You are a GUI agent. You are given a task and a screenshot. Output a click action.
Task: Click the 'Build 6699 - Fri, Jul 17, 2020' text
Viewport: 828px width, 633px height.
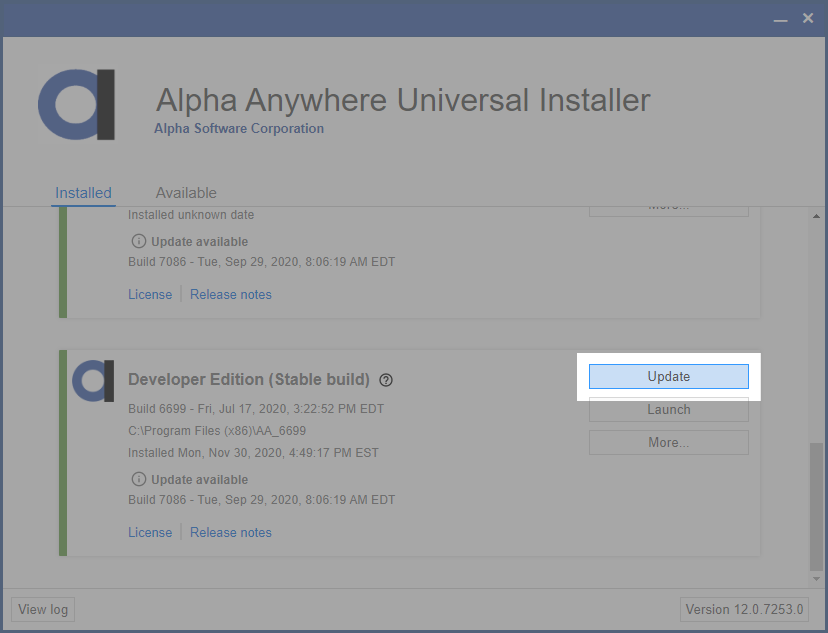pos(256,409)
